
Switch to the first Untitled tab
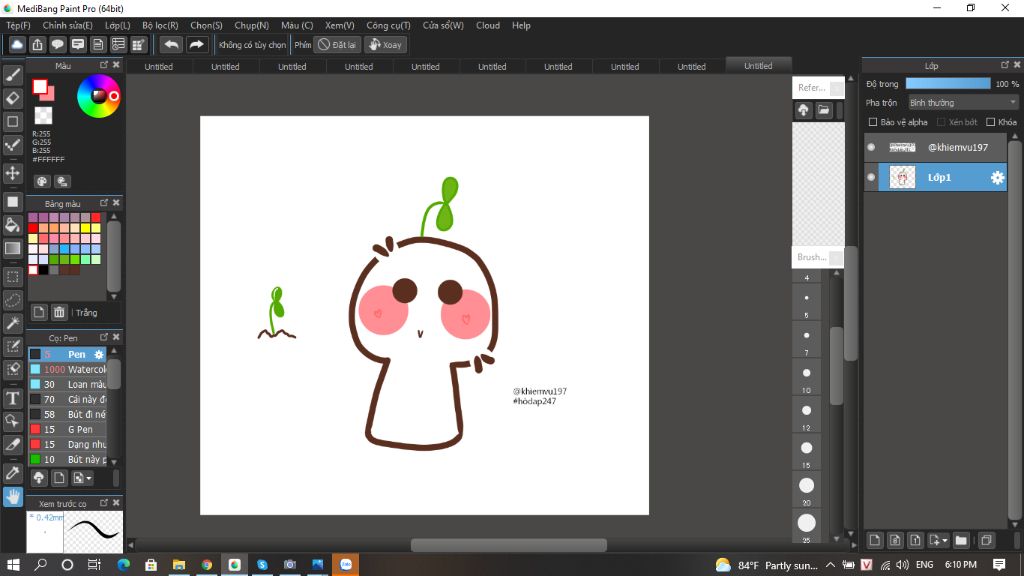pyautogui.click(x=159, y=67)
